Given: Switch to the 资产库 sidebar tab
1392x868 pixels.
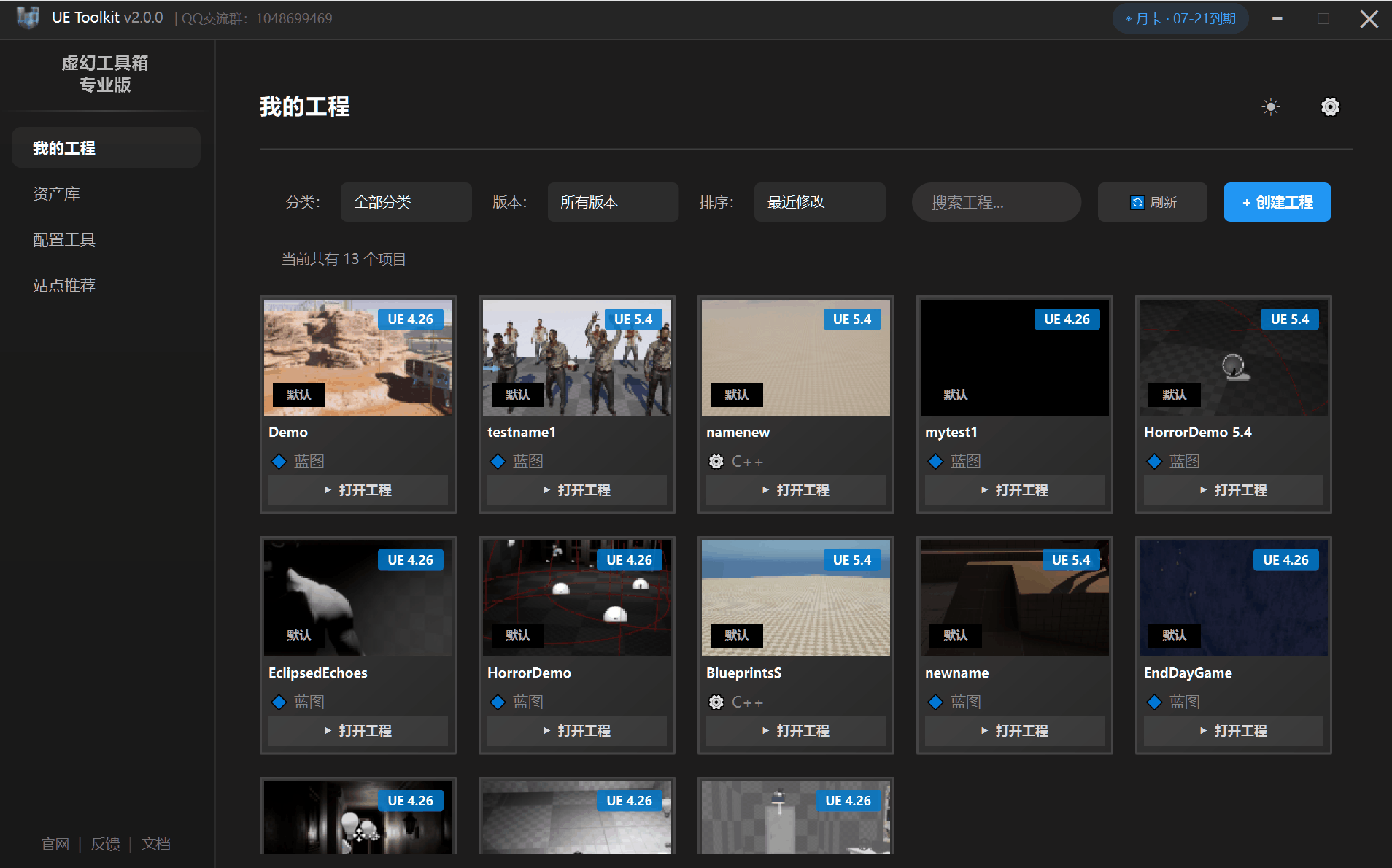Looking at the screenshot, I should (x=56, y=194).
